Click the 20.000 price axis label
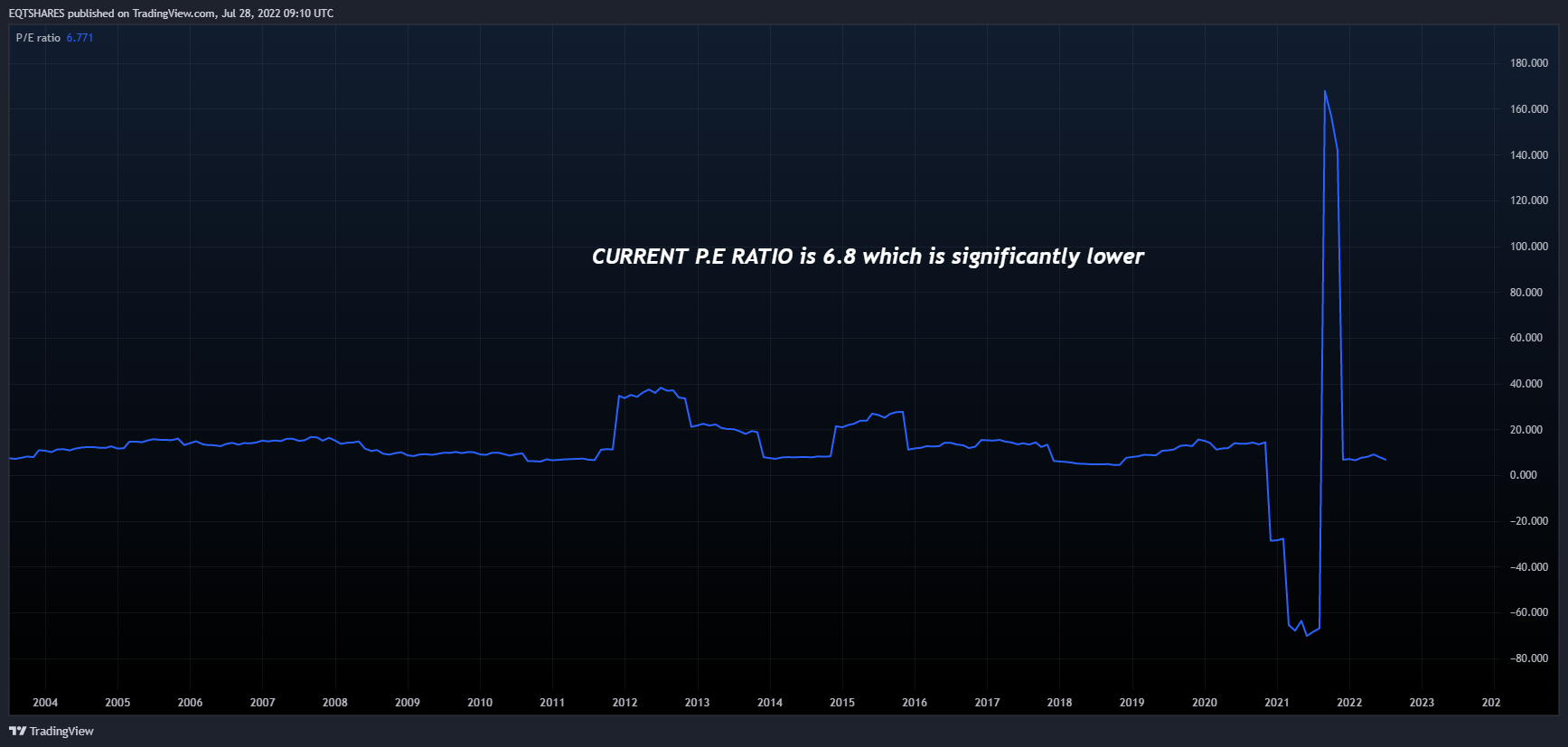 (x=1526, y=430)
